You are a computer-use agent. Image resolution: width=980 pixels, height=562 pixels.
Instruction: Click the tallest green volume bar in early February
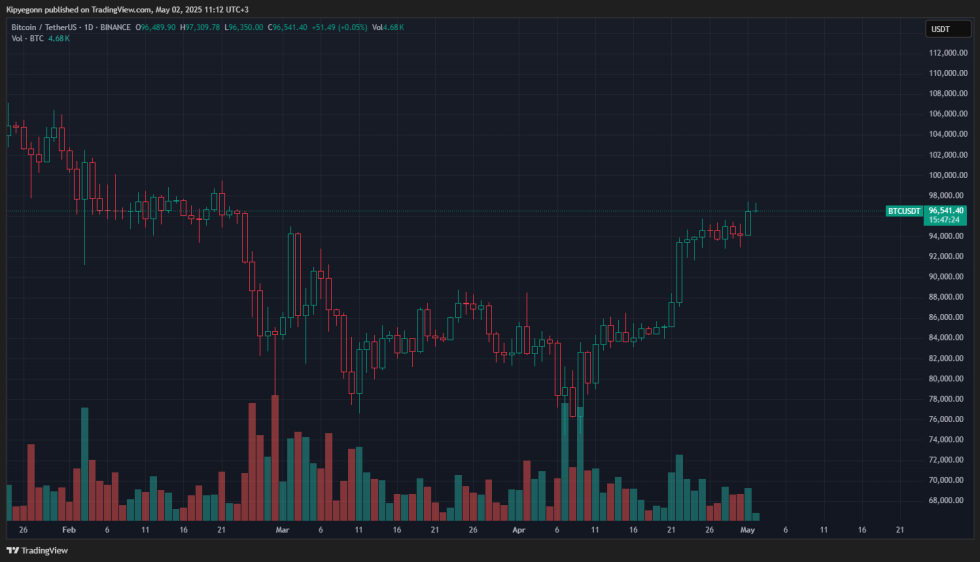pos(85,460)
